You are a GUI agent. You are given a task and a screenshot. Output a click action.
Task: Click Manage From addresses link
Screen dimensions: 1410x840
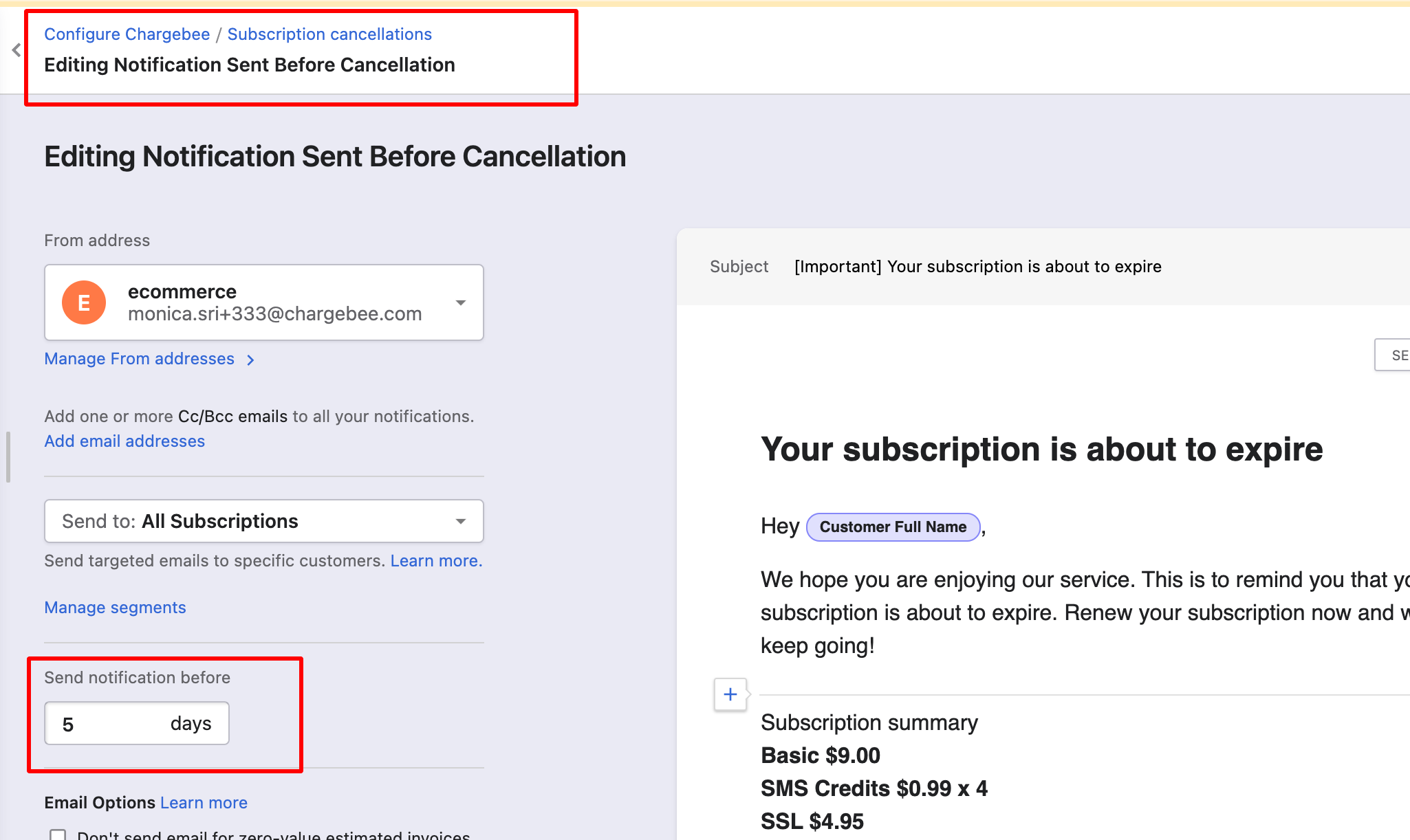[139, 359]
